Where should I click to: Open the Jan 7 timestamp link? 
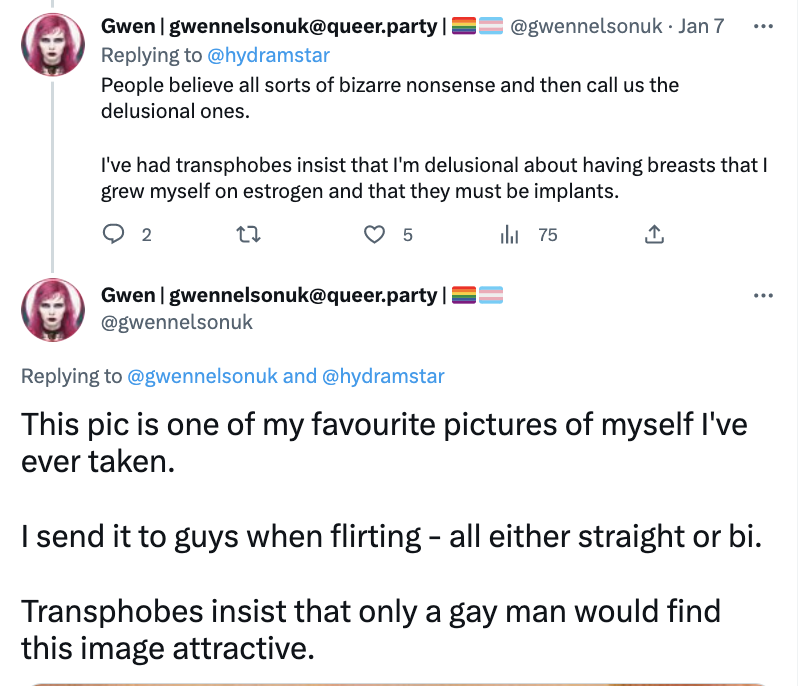click(x=701, y=26)
